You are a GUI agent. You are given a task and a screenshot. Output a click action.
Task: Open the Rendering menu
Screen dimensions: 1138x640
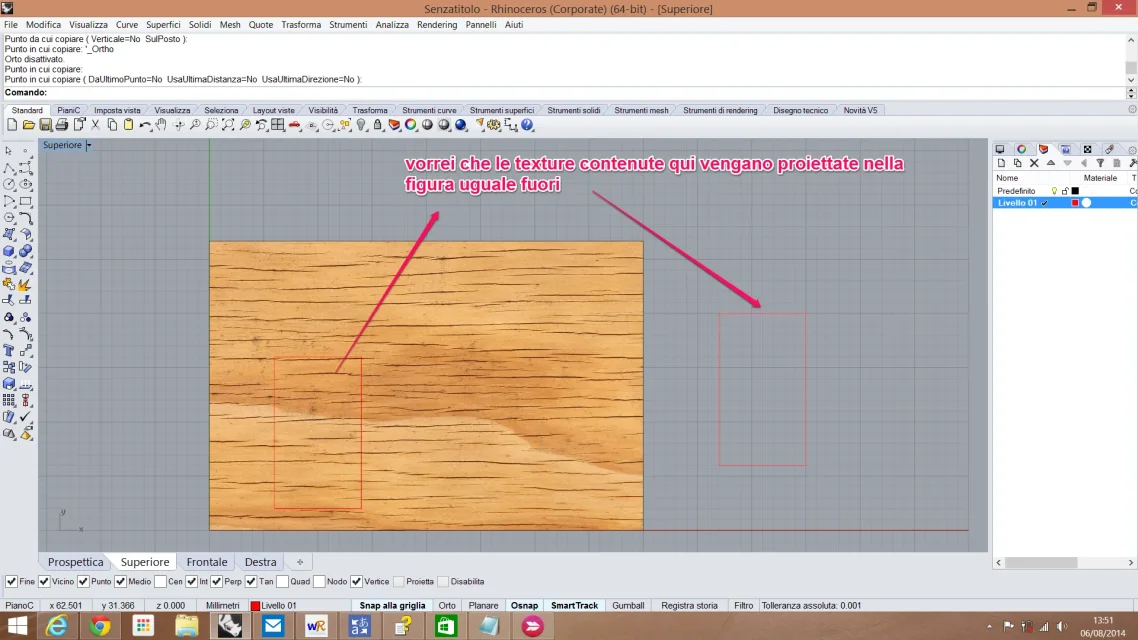pos(437,25)
